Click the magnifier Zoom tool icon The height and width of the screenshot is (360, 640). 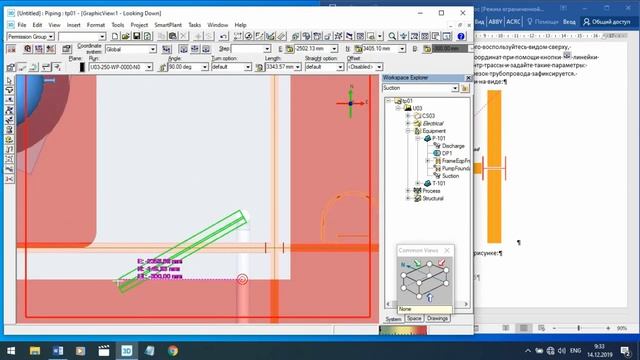click(x=392, y=36)
